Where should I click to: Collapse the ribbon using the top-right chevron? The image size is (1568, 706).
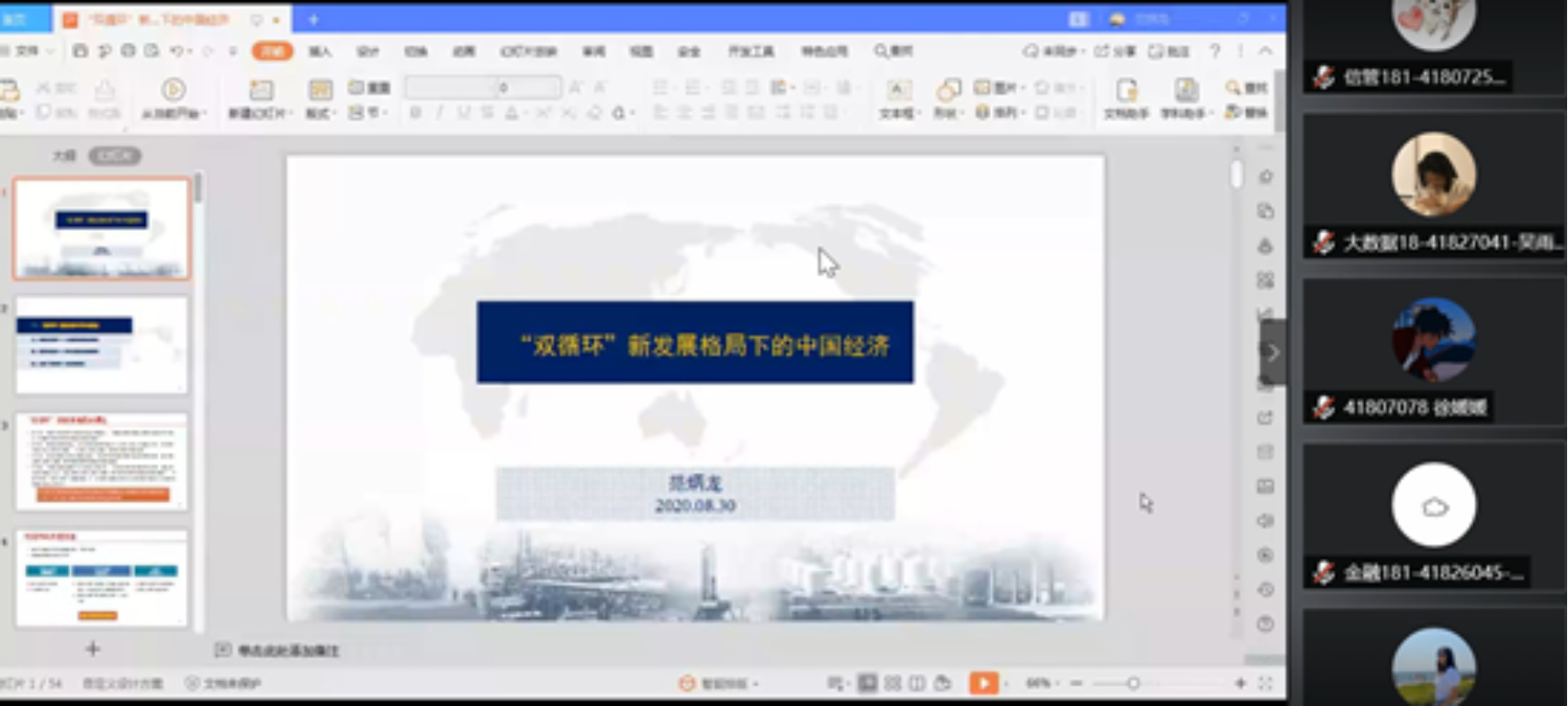(x=1266, y=51)
